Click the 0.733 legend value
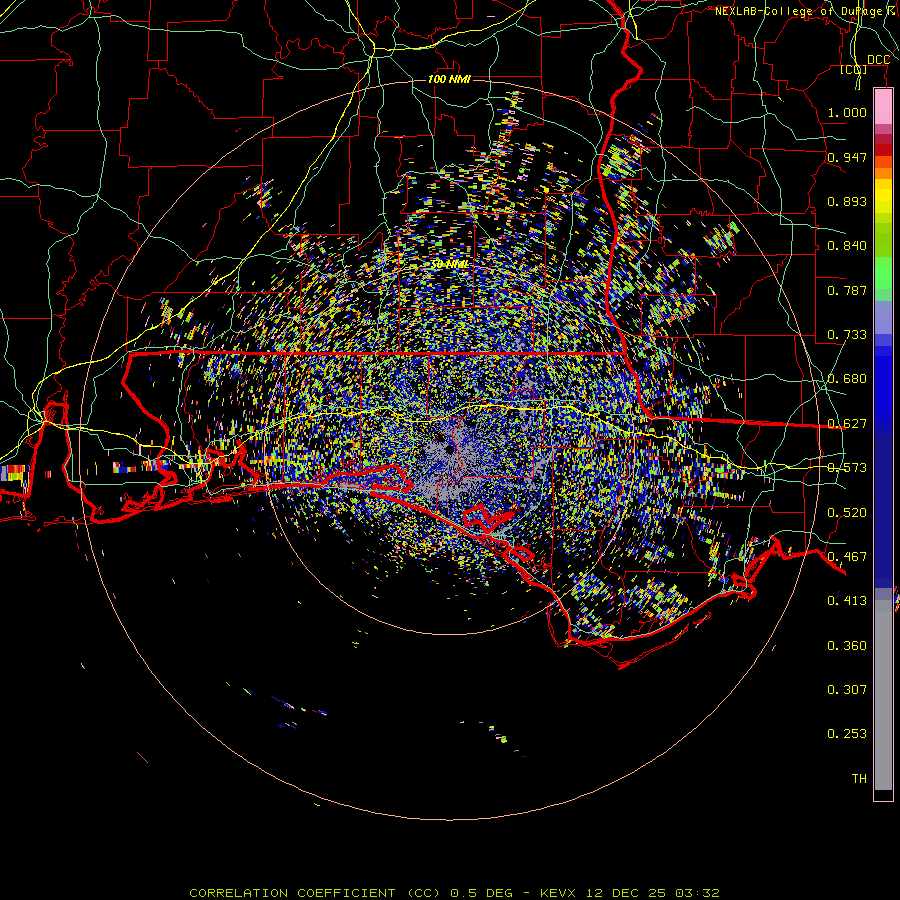900x900 pixels. click(x=847, y=335)
